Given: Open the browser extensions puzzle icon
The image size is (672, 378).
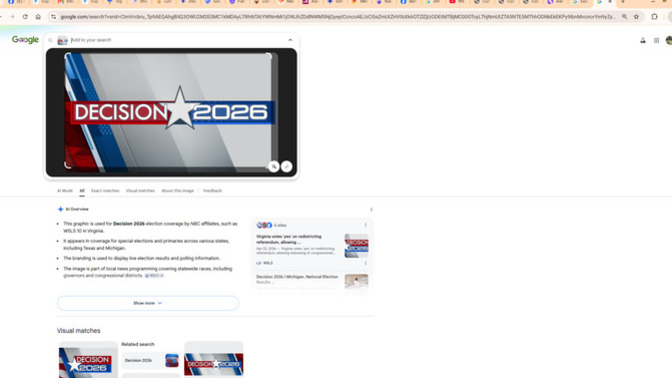Looking at the screenshot, I should (654, 17).
